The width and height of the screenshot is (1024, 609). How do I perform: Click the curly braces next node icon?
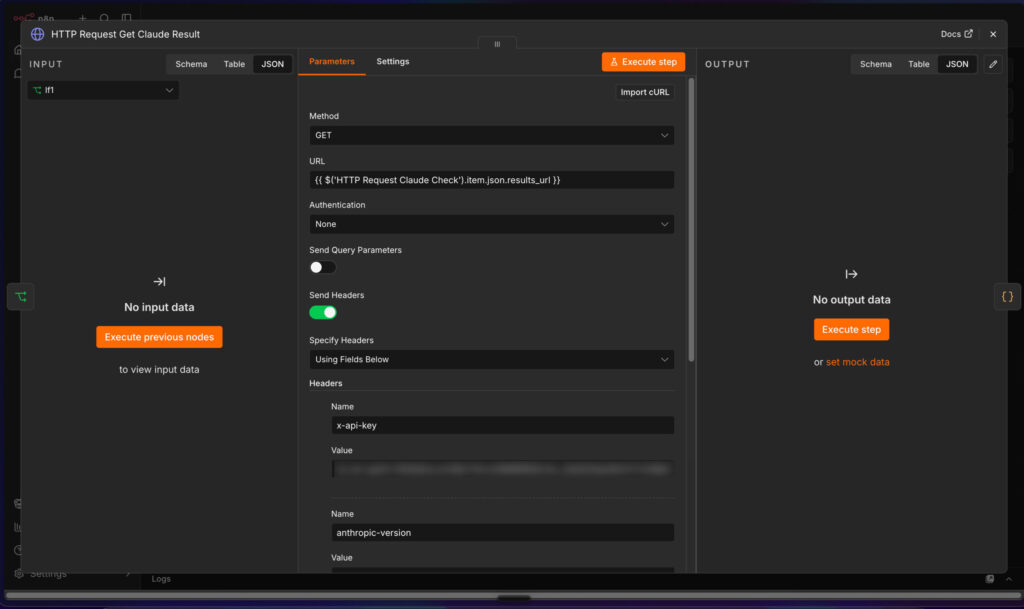(x=1007, y=296)
